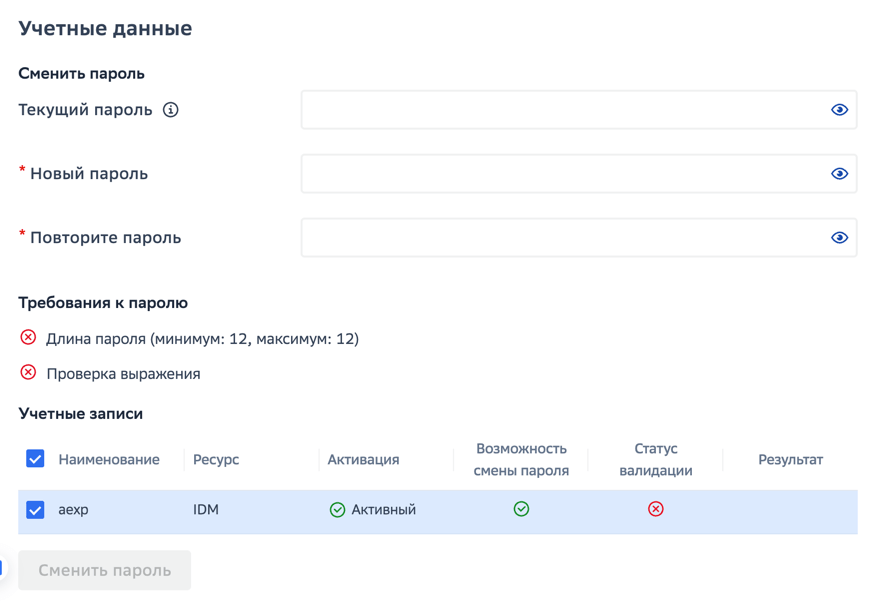Click into the Повторите пароль input field
Image resolution: width=869 pixels, height=609 pixels.
coord(579,237)
